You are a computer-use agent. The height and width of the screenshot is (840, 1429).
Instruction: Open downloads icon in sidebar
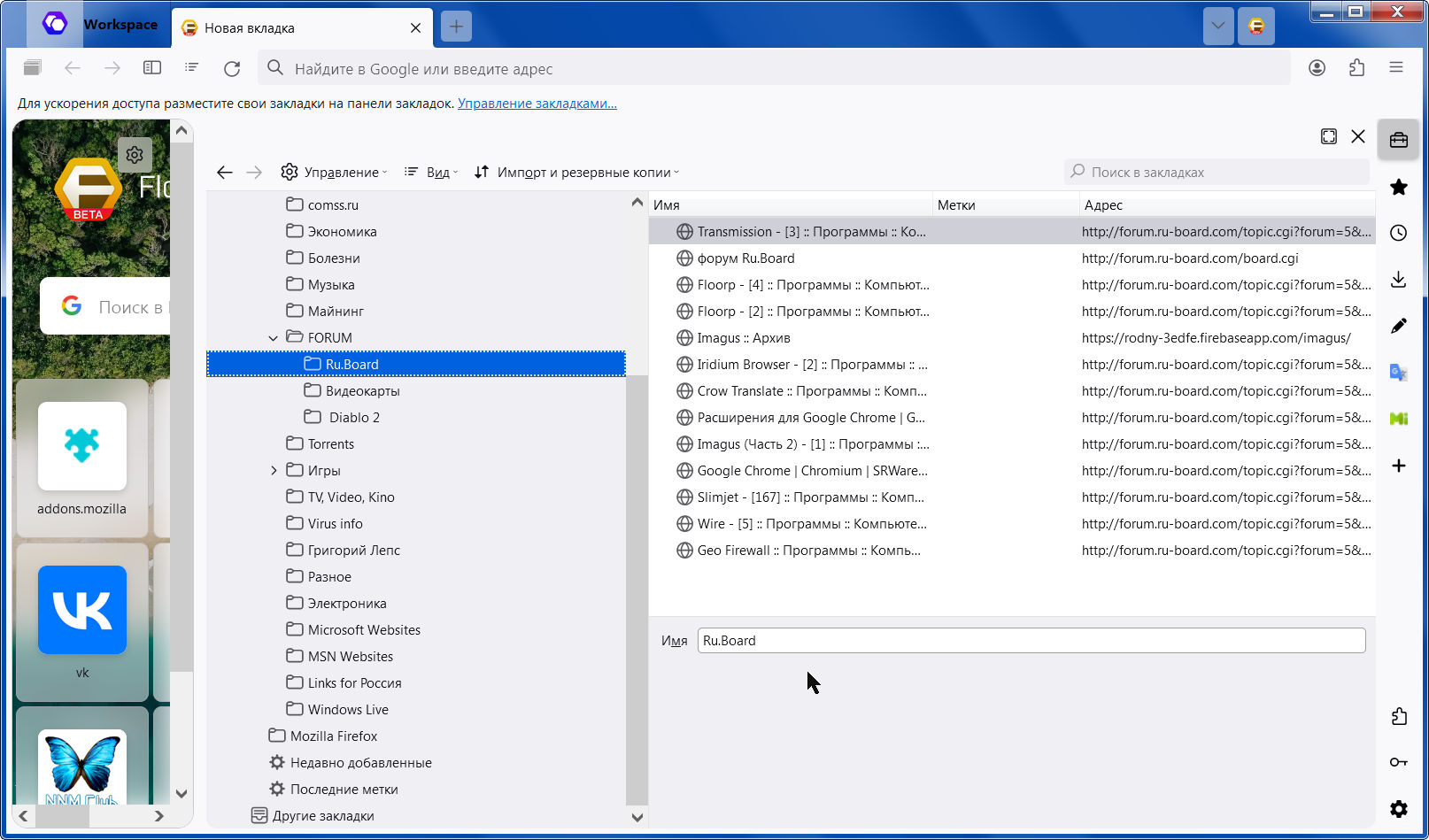pos(1399,280)
